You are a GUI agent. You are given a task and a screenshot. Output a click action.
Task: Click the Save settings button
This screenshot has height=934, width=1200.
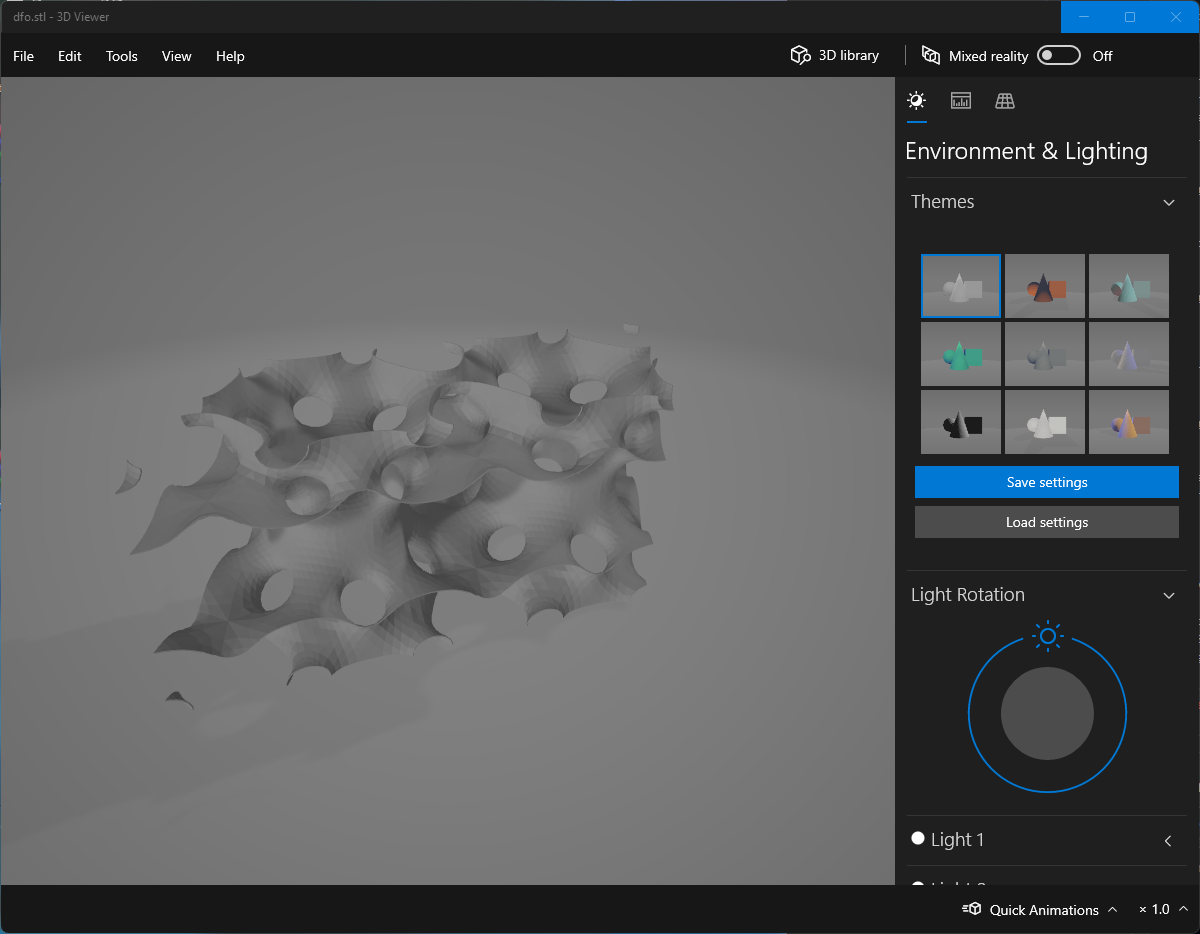1047,482
